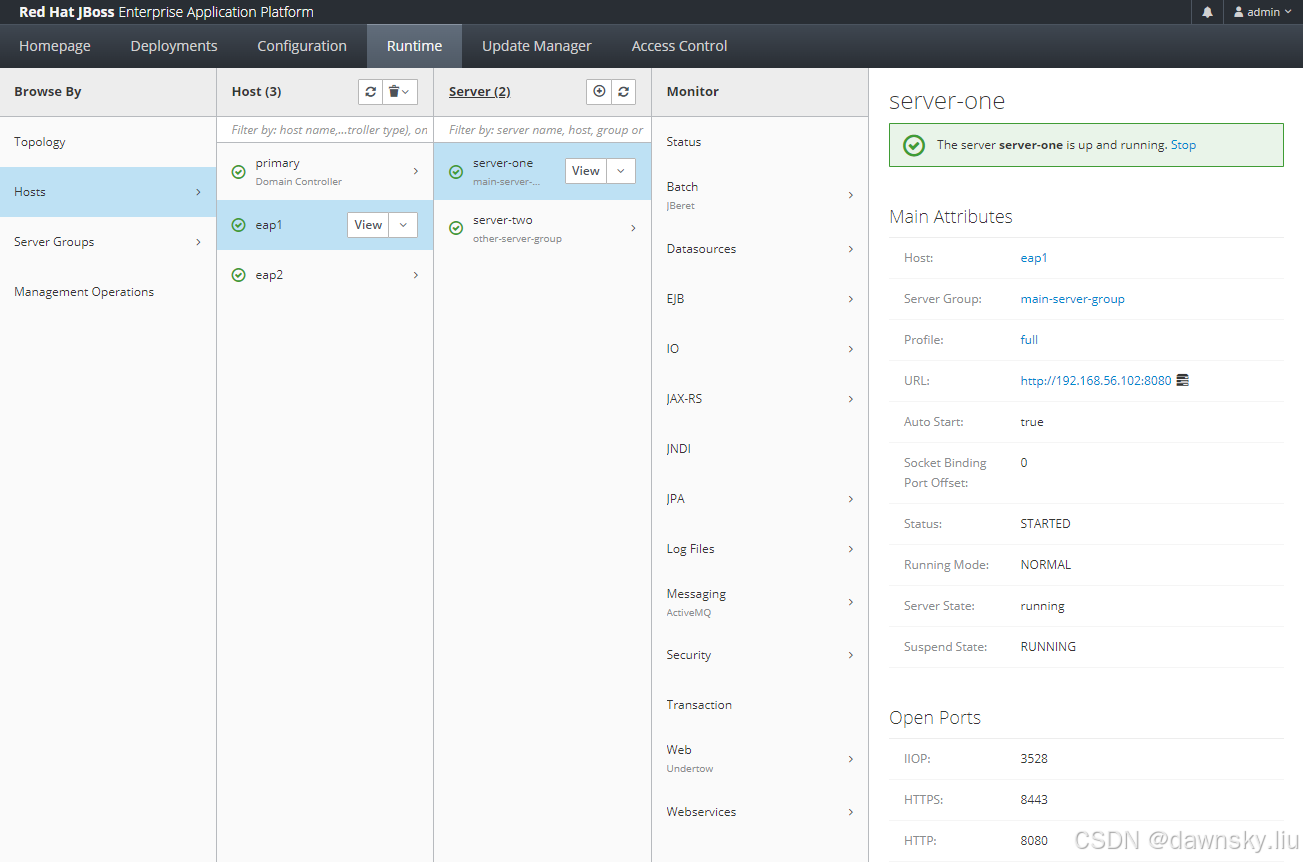1303x862 pixels.
Task: Click the server-one status check icon
Action: click(456, 172)
